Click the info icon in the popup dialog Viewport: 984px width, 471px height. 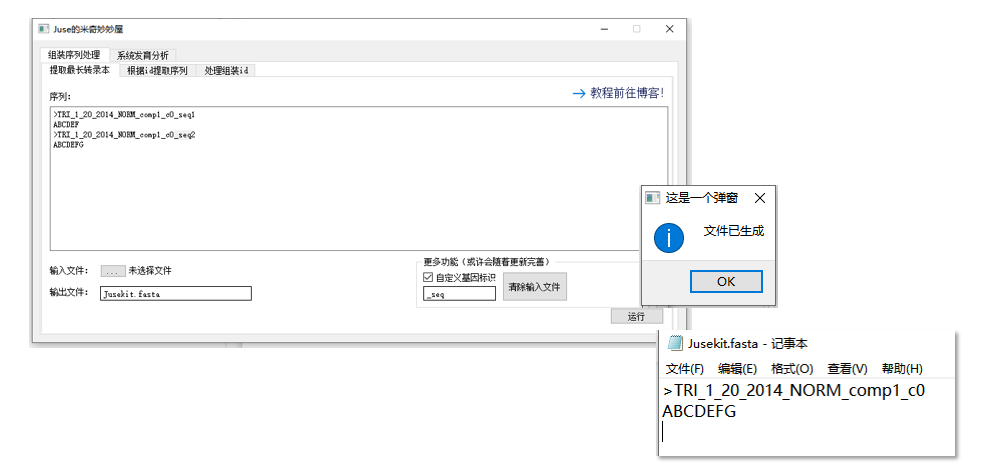click(x=668, y=237)
